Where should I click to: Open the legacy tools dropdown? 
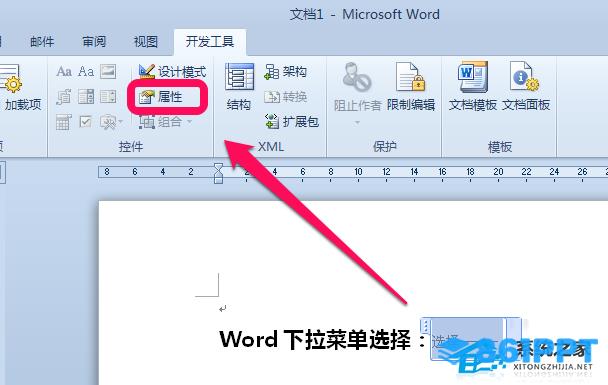point(111,122)
